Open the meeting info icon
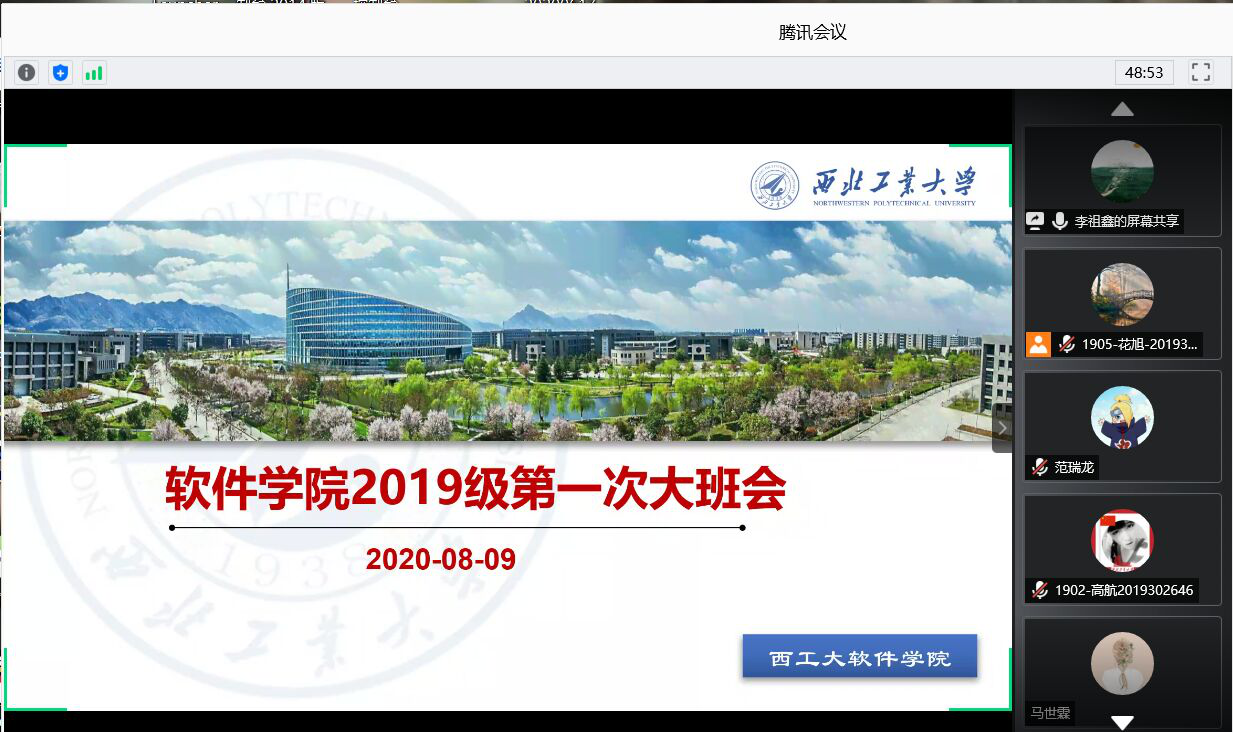The image size is (1233, 732). tap(27, 72)
